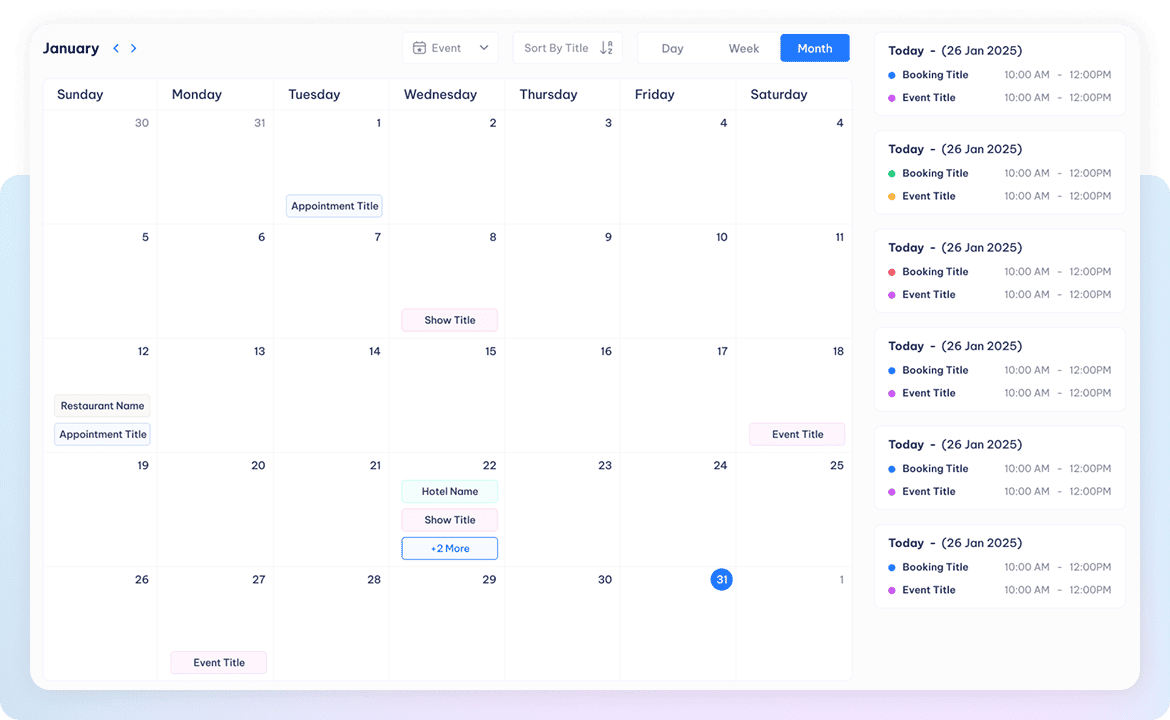Open the Hotel Name event on 22
The height and width of the screenshot is (720, 1170).
[x=449, y=491]
